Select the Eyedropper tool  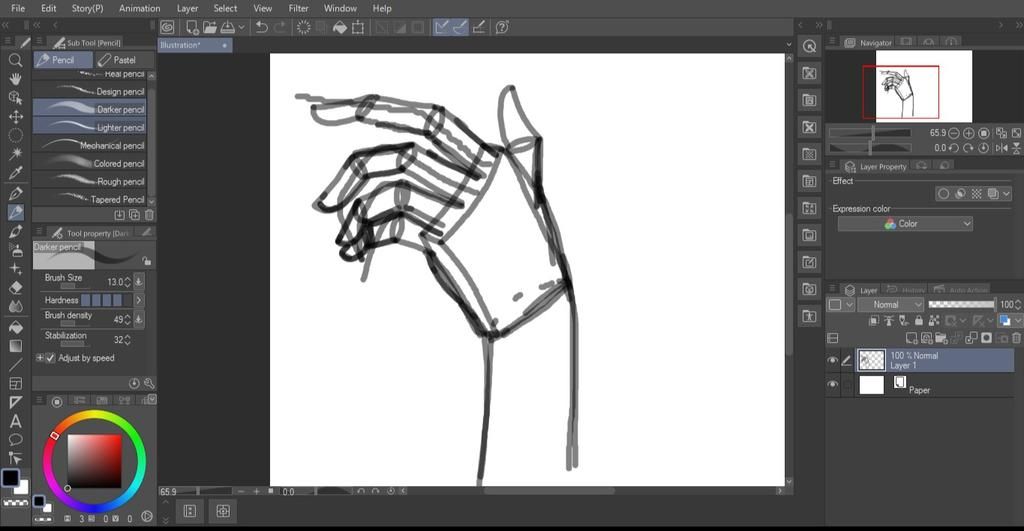tap(16, 173)
